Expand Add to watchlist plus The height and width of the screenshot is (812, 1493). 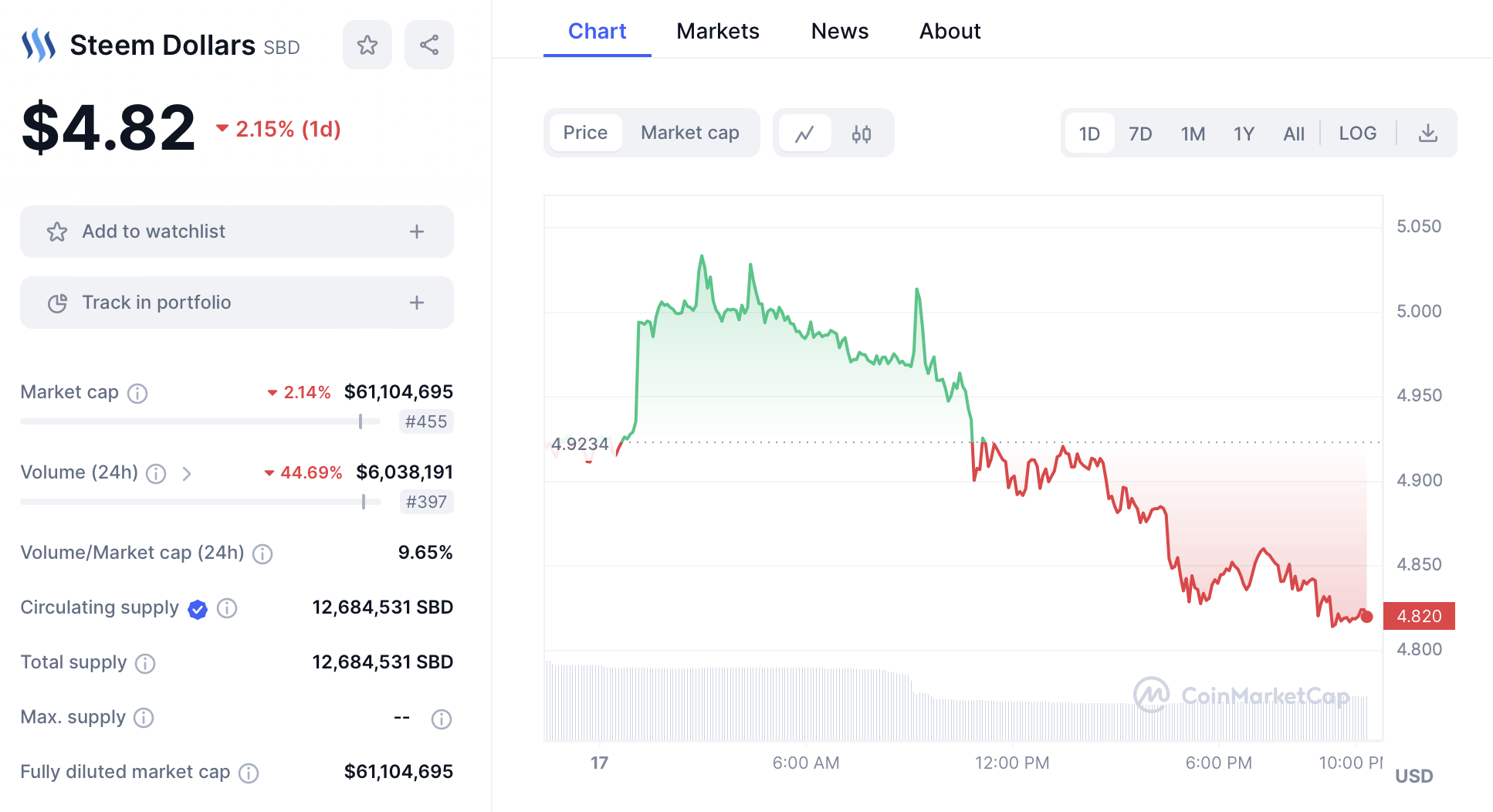click(x=417, y=232)
